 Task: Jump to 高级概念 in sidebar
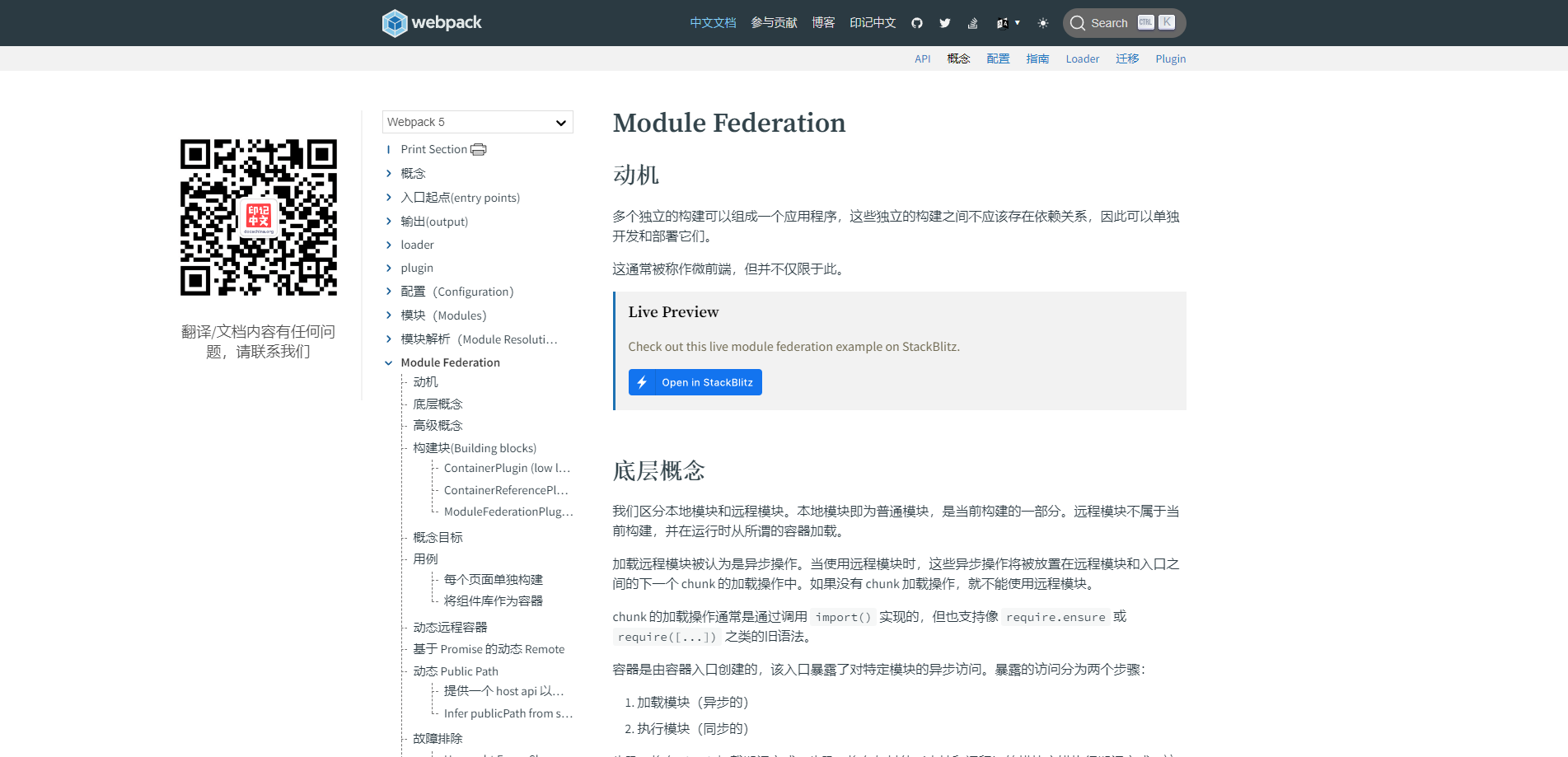coord(438,425)
